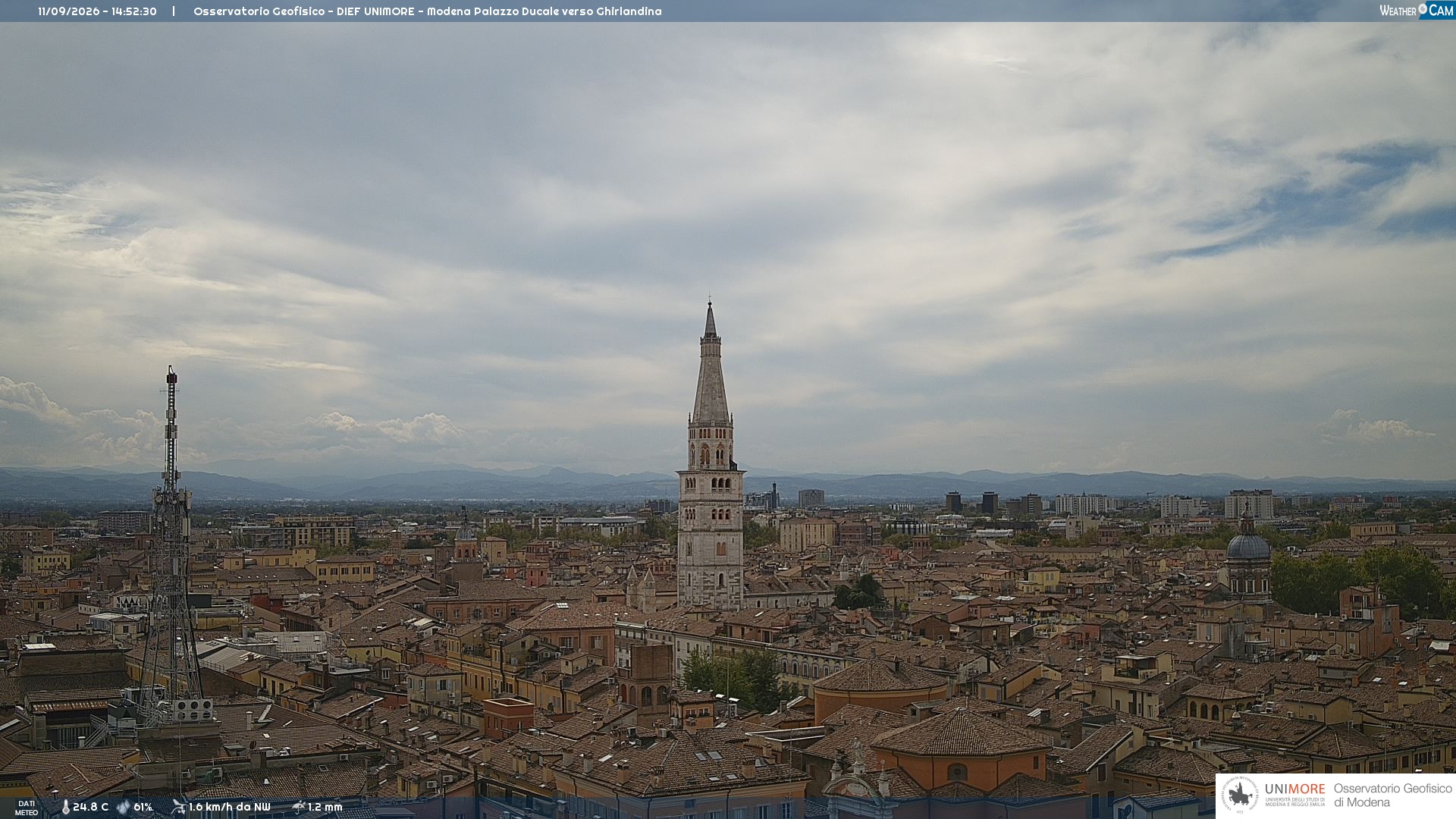Screen dimensions: 1456x819
Task: Click the rain umbrella icon
Action: pyautogui.click(x=298, y=807)
